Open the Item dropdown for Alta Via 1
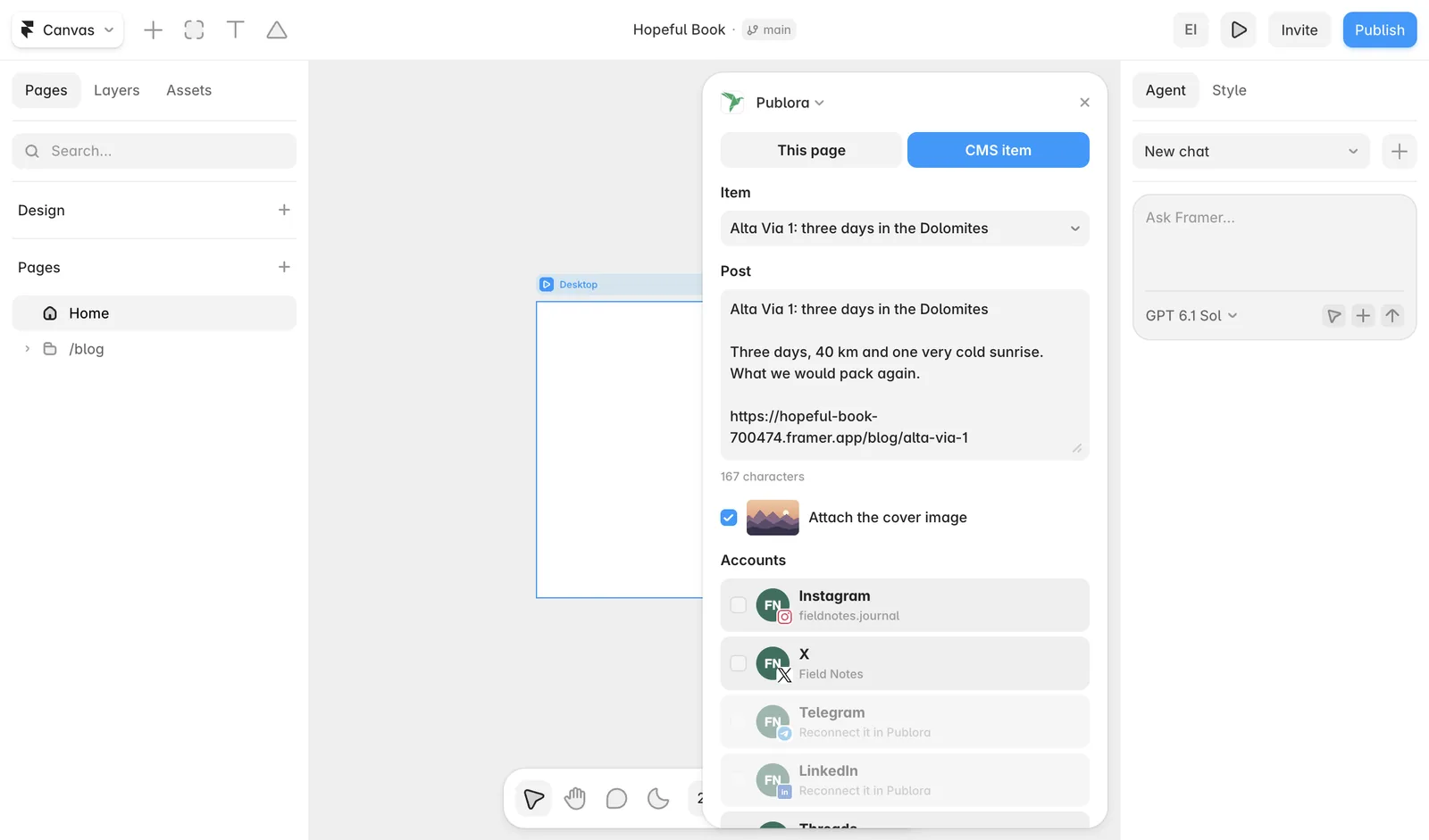1429x840 pixels. tap(905, 229)
